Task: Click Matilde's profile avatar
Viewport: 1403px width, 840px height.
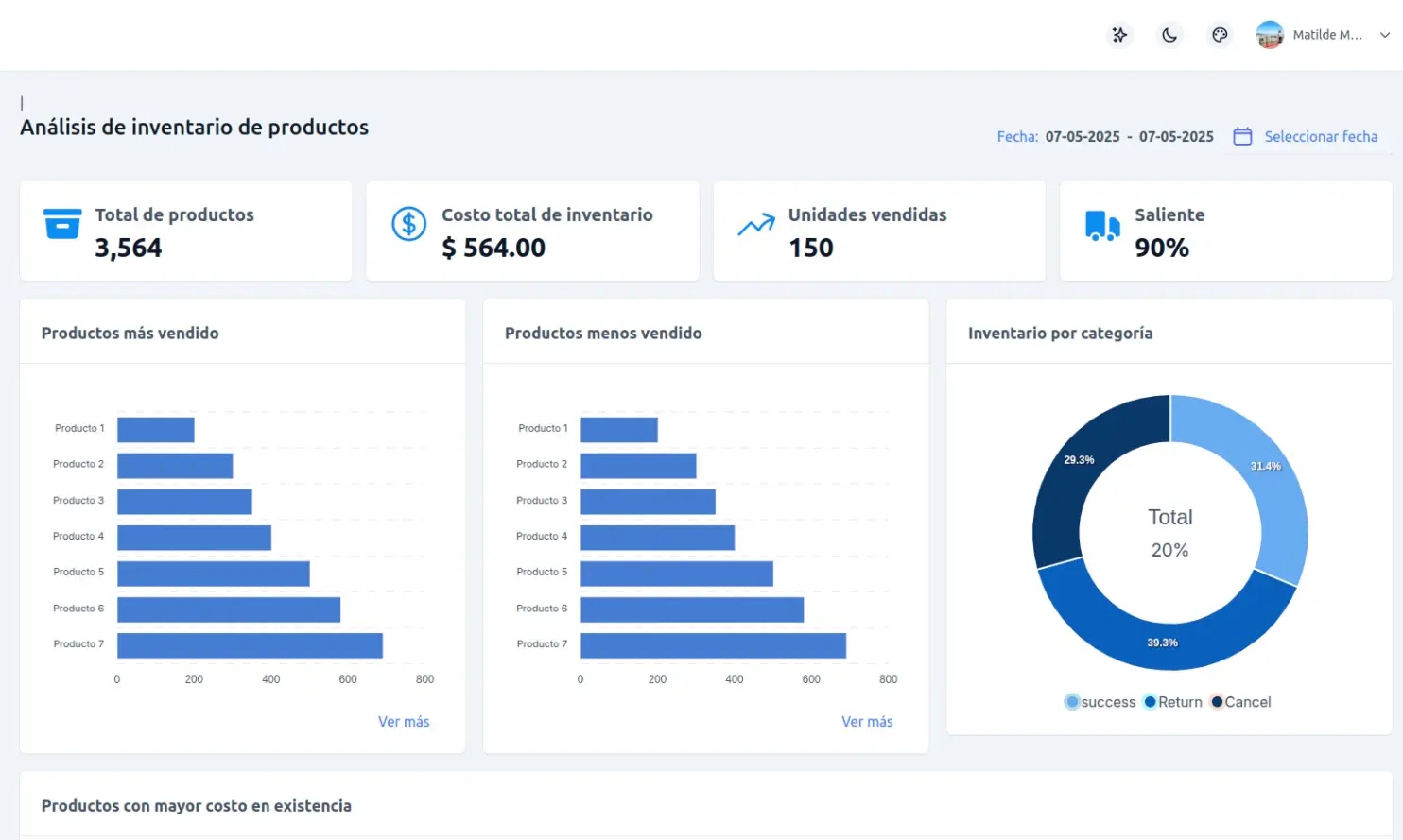Action: (x=1270, y=35)
